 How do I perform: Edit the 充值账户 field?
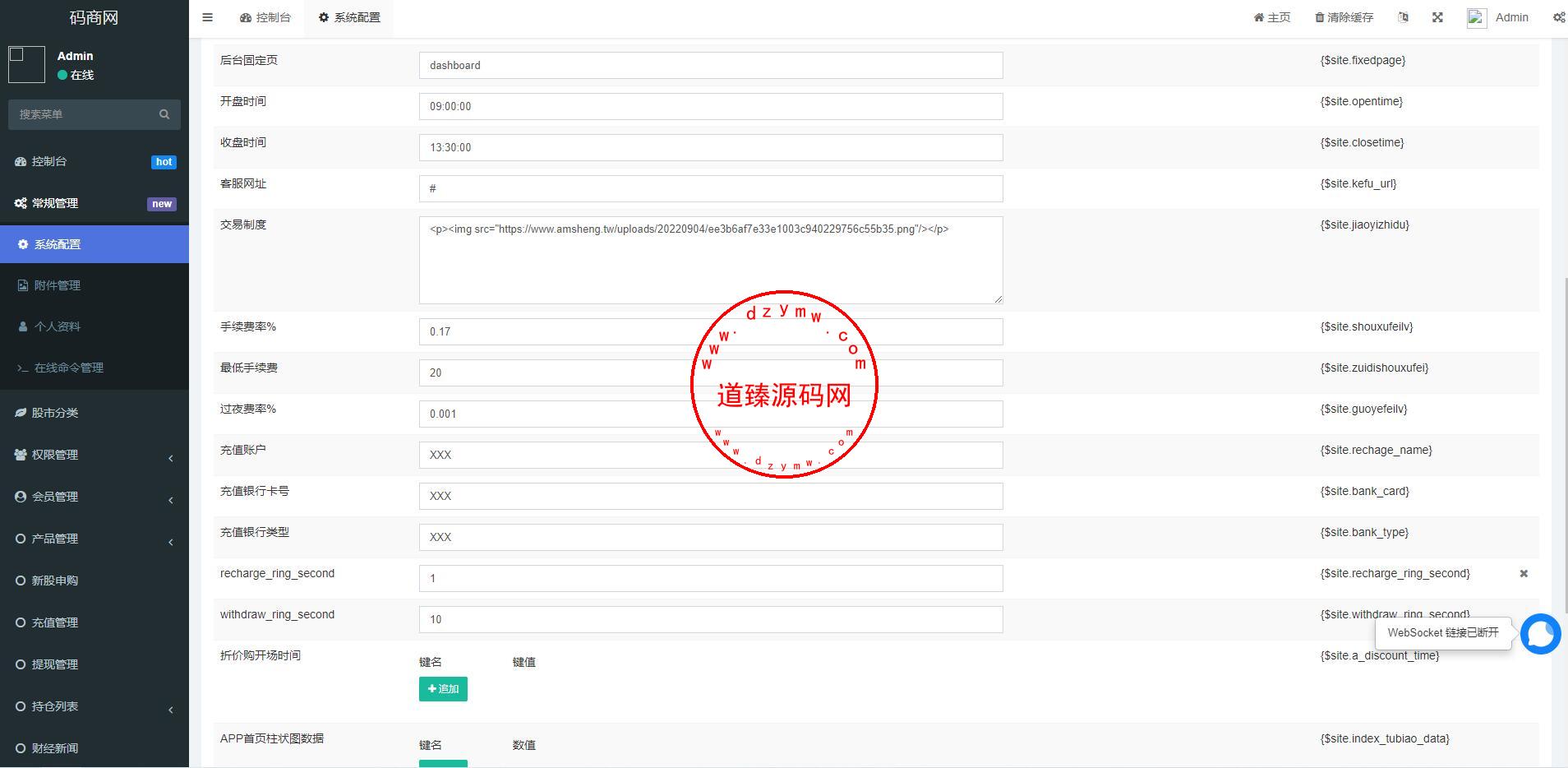(711, 455)
